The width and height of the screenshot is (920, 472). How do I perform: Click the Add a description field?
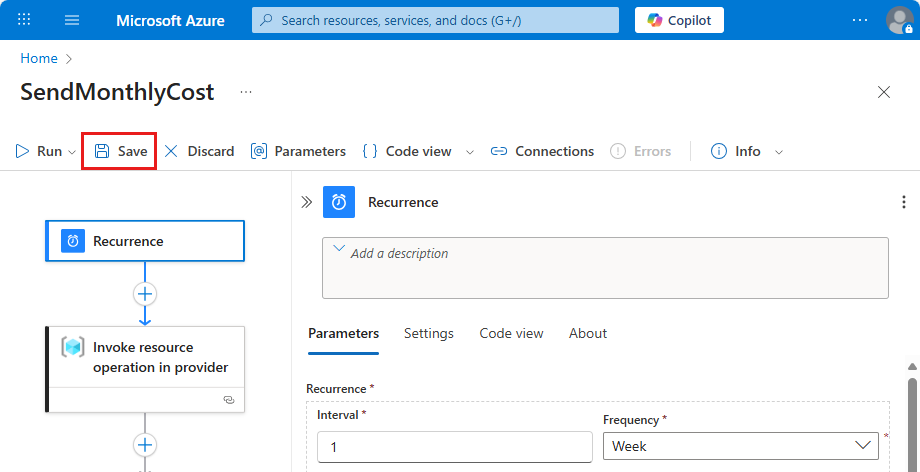coord(605,268)
